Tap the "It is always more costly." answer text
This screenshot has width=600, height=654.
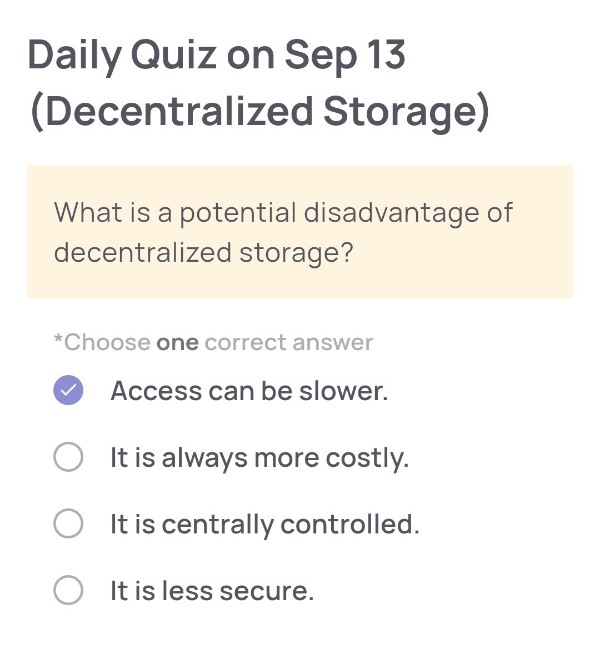coord(259,458)
